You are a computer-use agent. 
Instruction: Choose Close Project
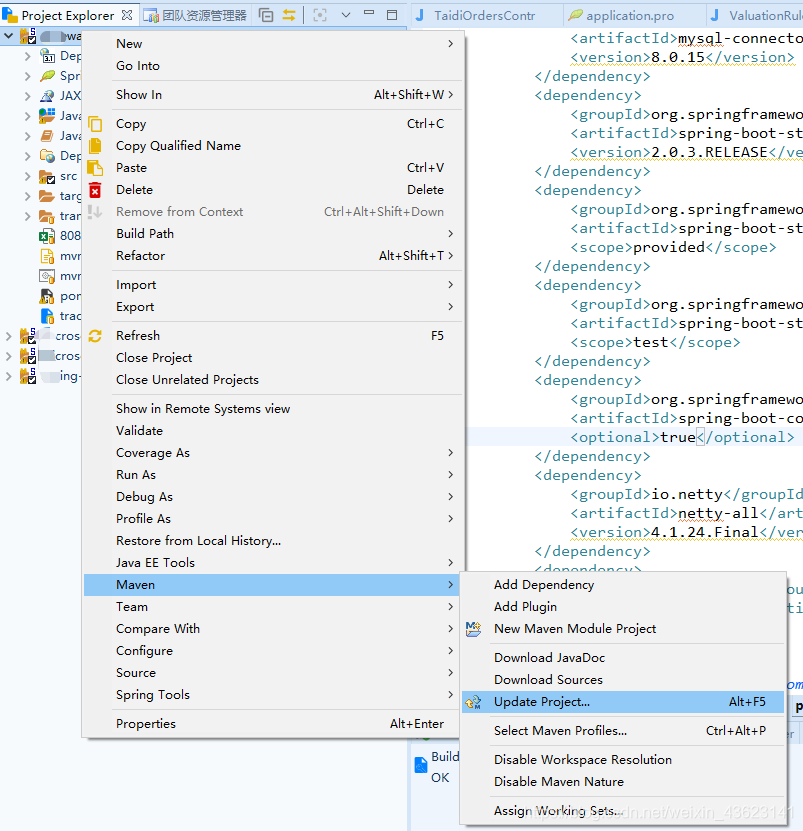[x=273, y=358]
